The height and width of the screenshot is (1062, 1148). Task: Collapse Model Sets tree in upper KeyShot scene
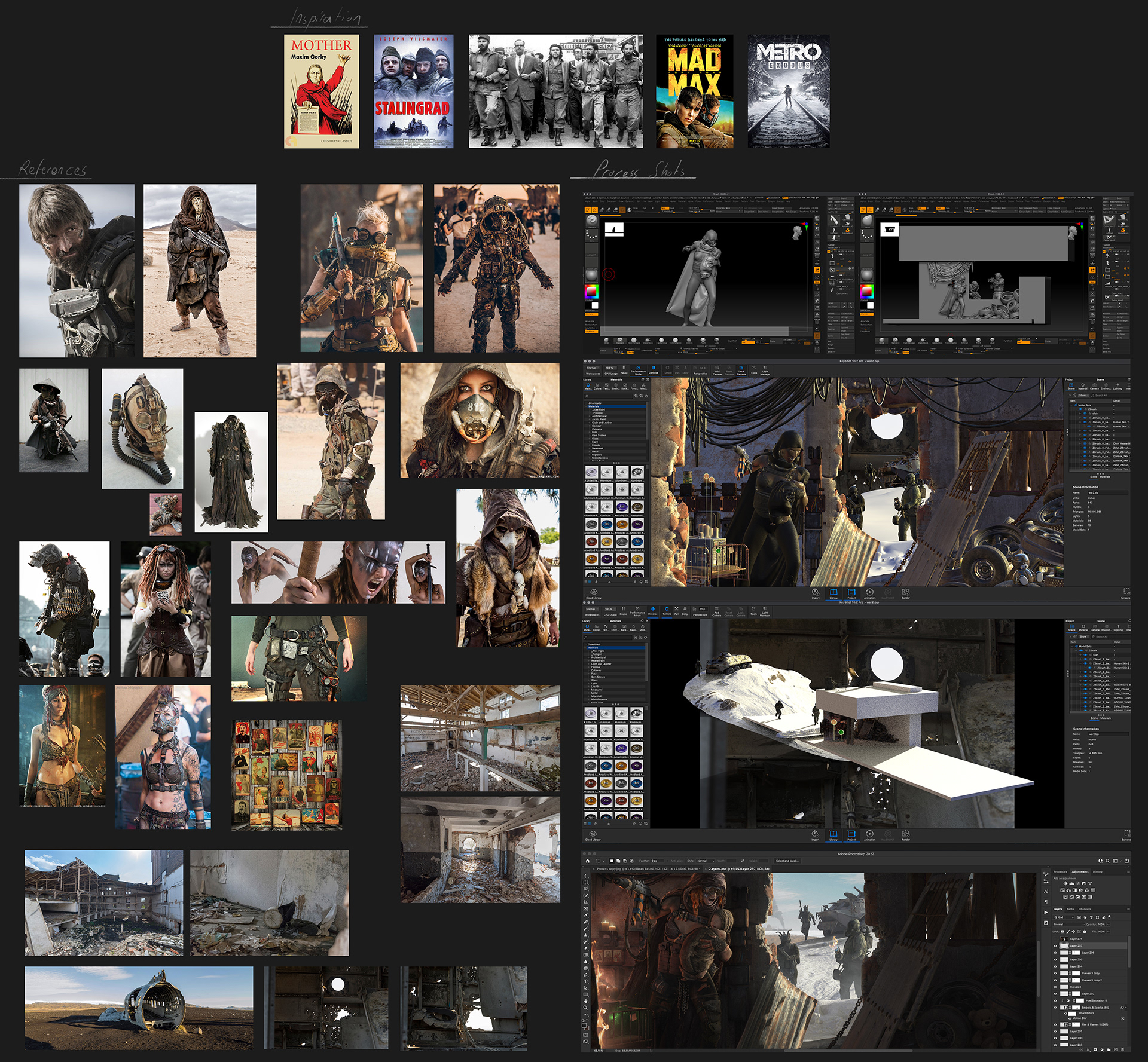(x=1071, y=405)
